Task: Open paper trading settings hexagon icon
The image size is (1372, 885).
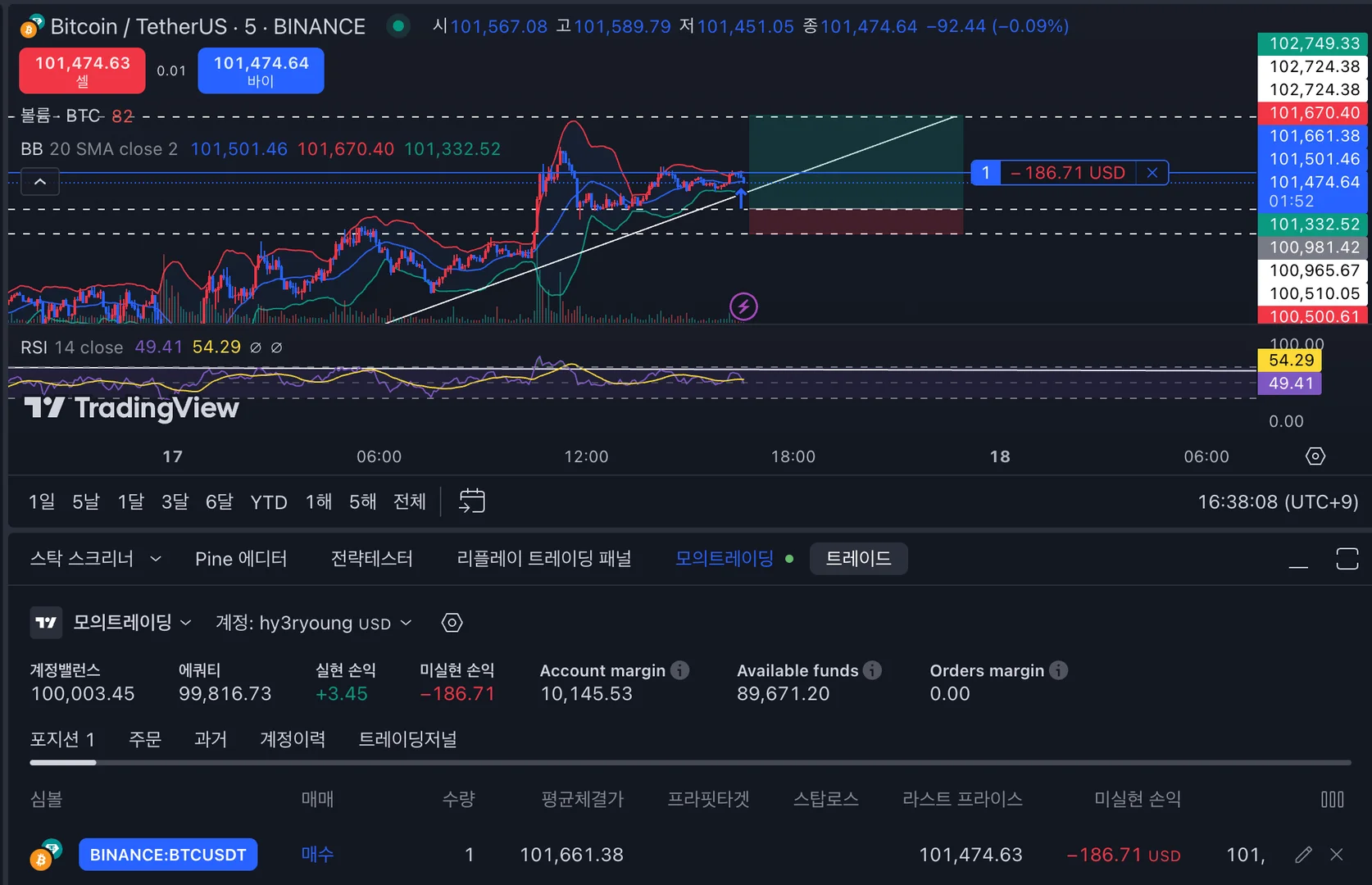Action: (x=452, y=623)
